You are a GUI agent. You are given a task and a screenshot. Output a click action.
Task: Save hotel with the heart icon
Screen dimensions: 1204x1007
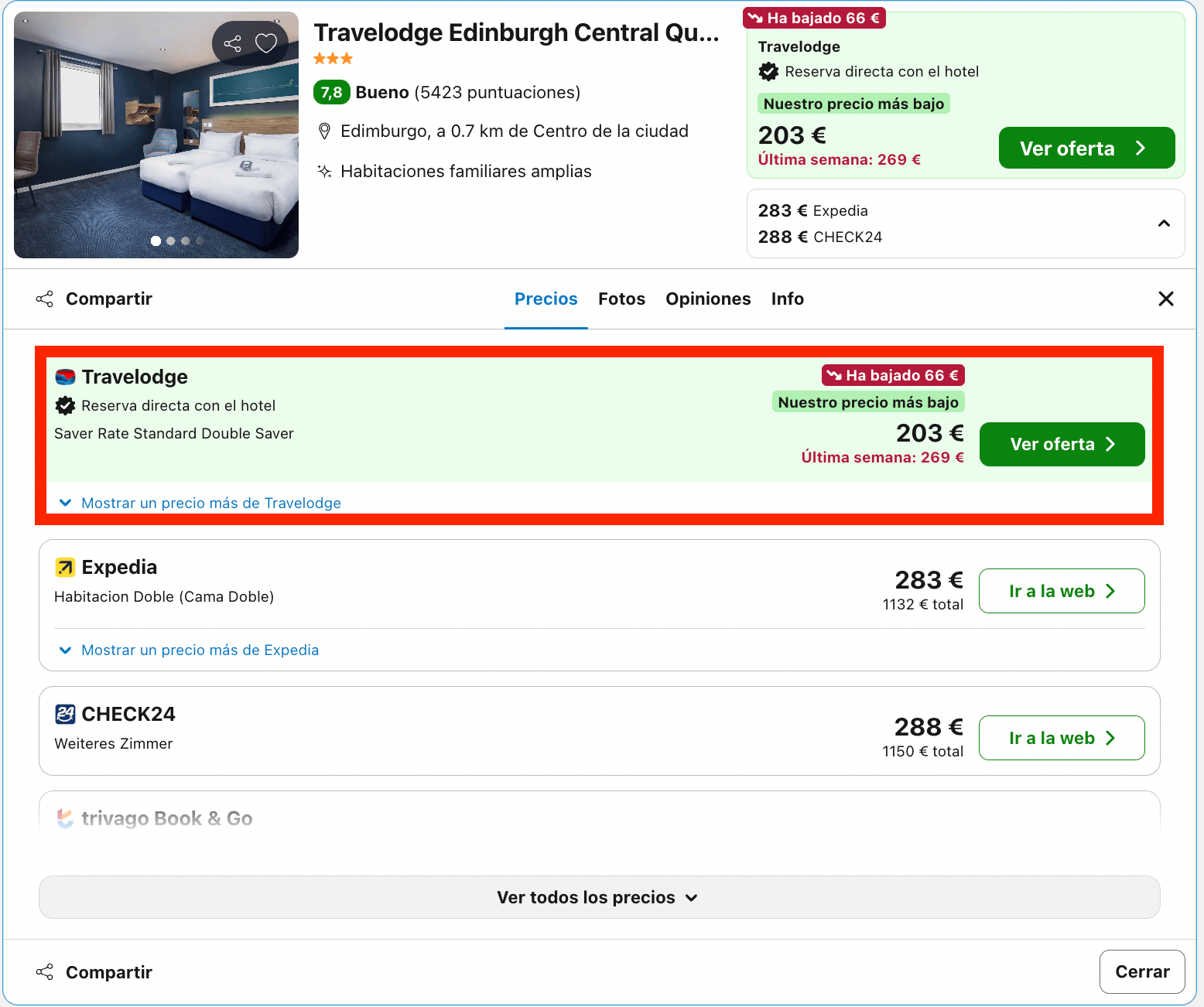pyautogui.click(x=266, y=43)
